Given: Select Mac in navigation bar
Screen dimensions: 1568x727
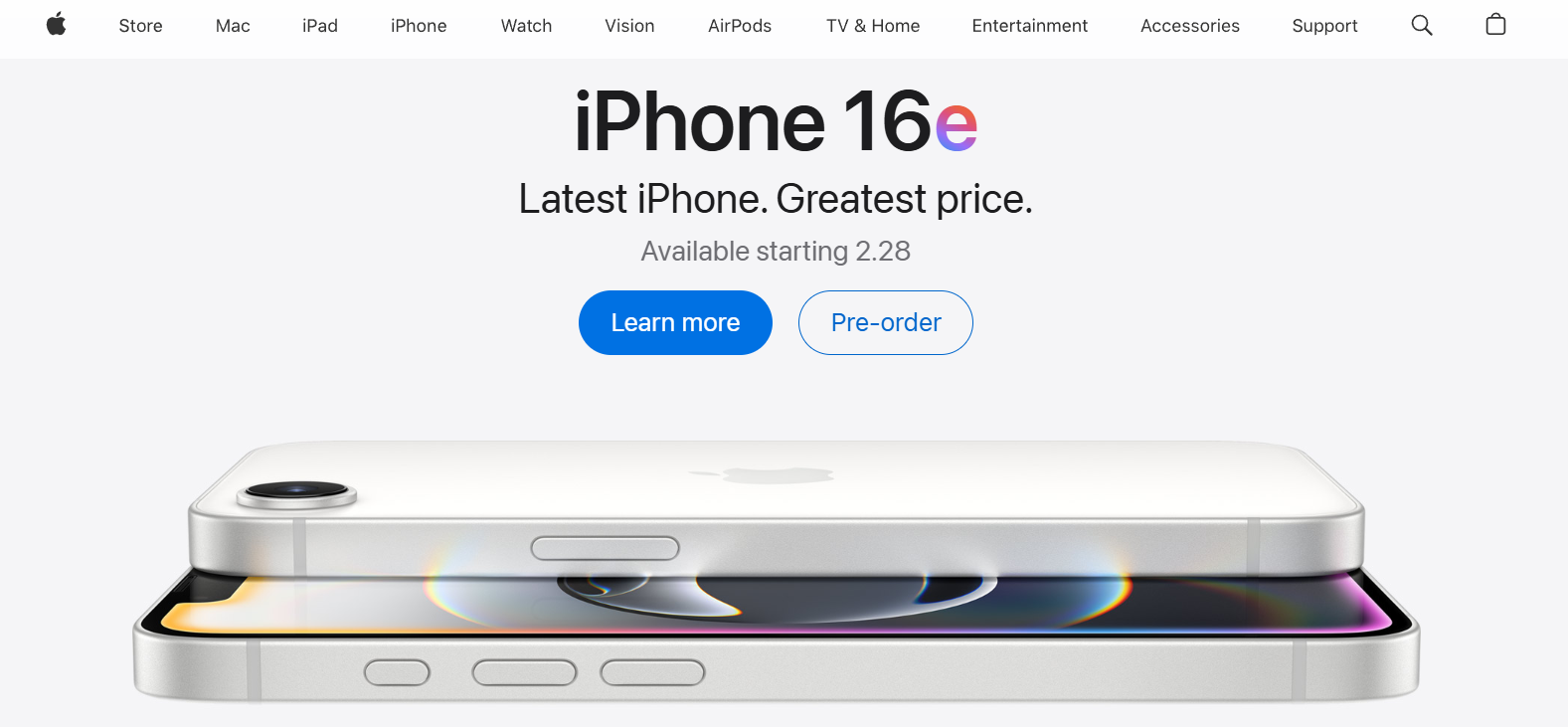Looking at the screenshot, I should pyautogui.click(x=233, y=26).
